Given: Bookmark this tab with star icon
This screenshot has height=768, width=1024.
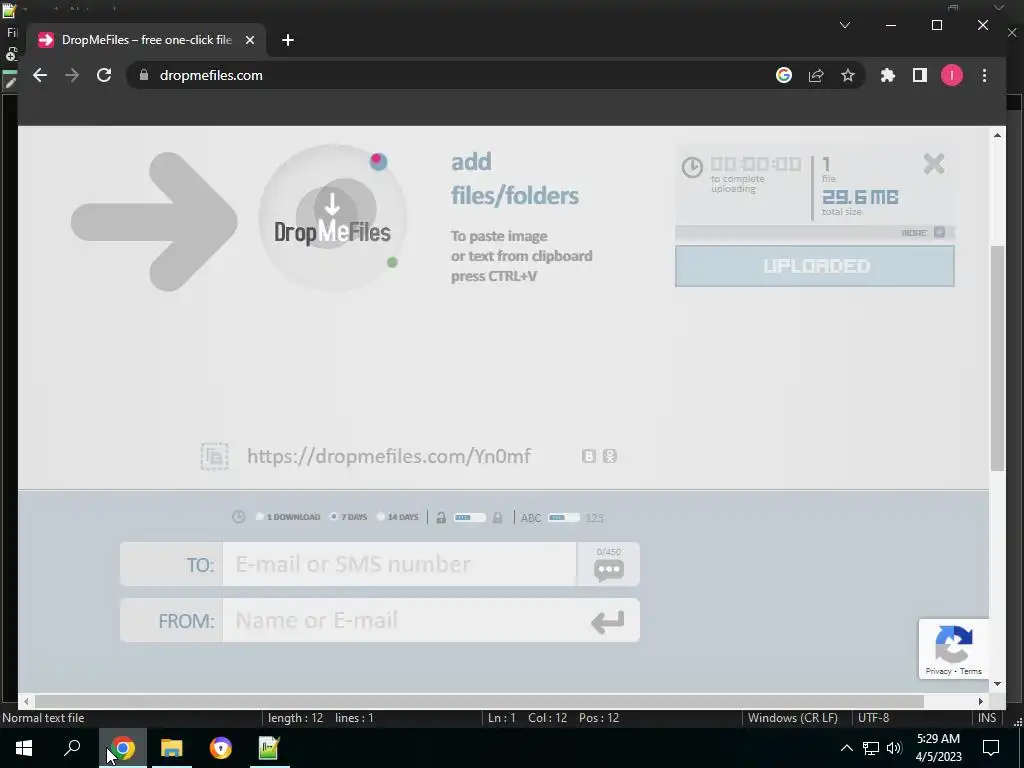Looking at the screenshot, I should (x=848, y=75).
